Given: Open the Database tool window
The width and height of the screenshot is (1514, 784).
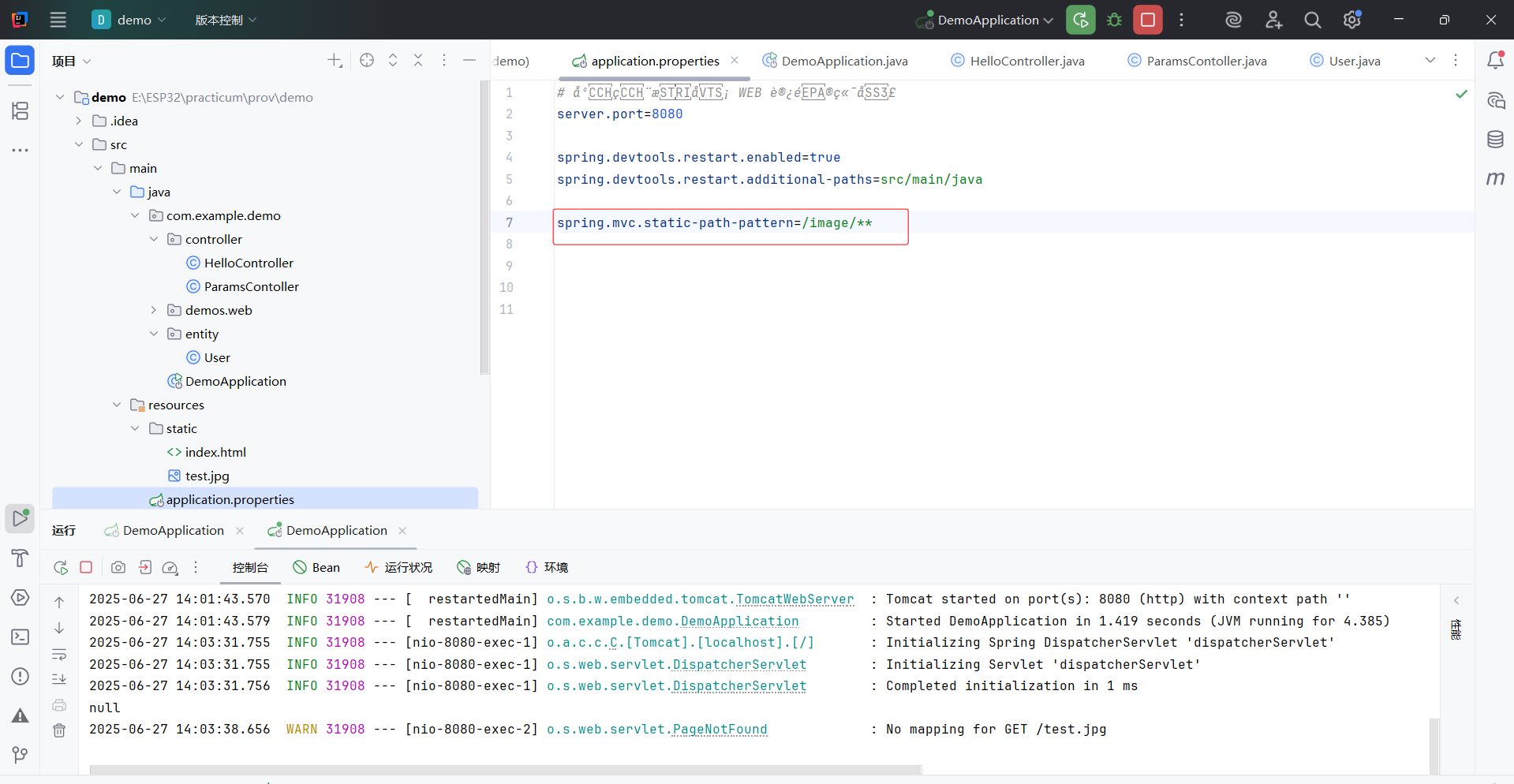Looking at the screenshot, I should (1496, 139).
